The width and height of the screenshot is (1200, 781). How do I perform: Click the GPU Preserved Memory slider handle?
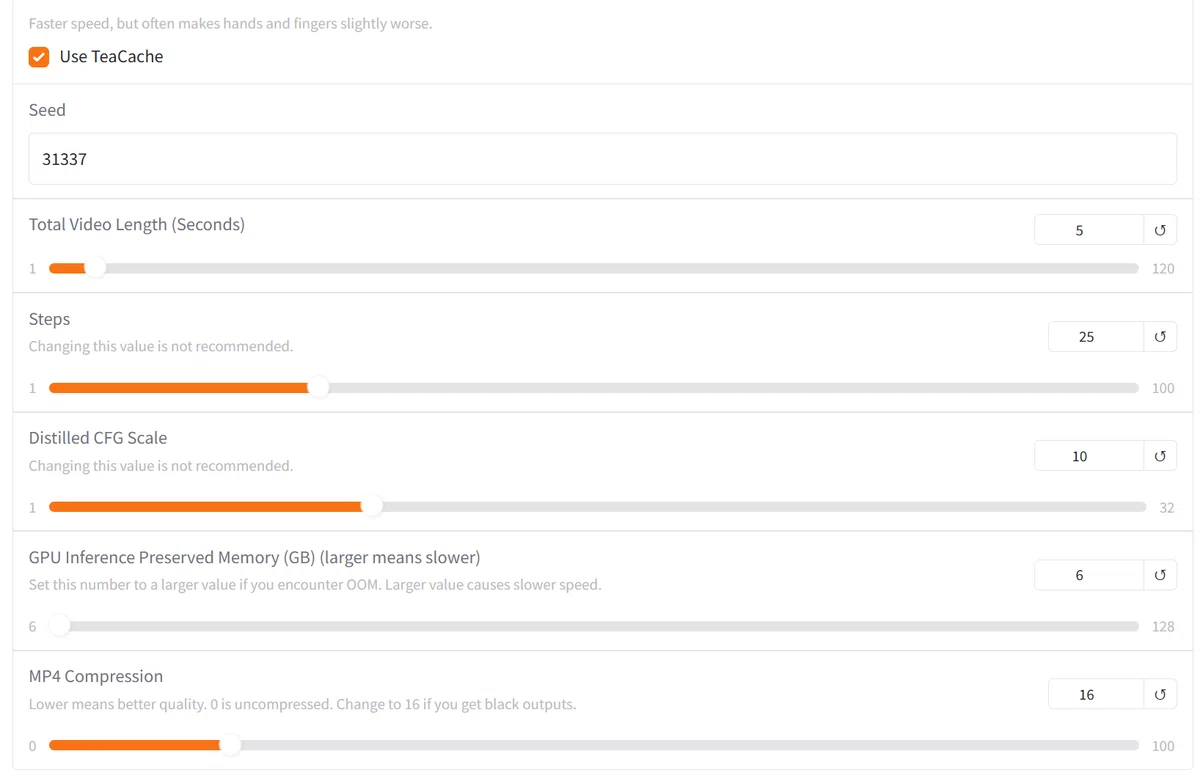60,626
